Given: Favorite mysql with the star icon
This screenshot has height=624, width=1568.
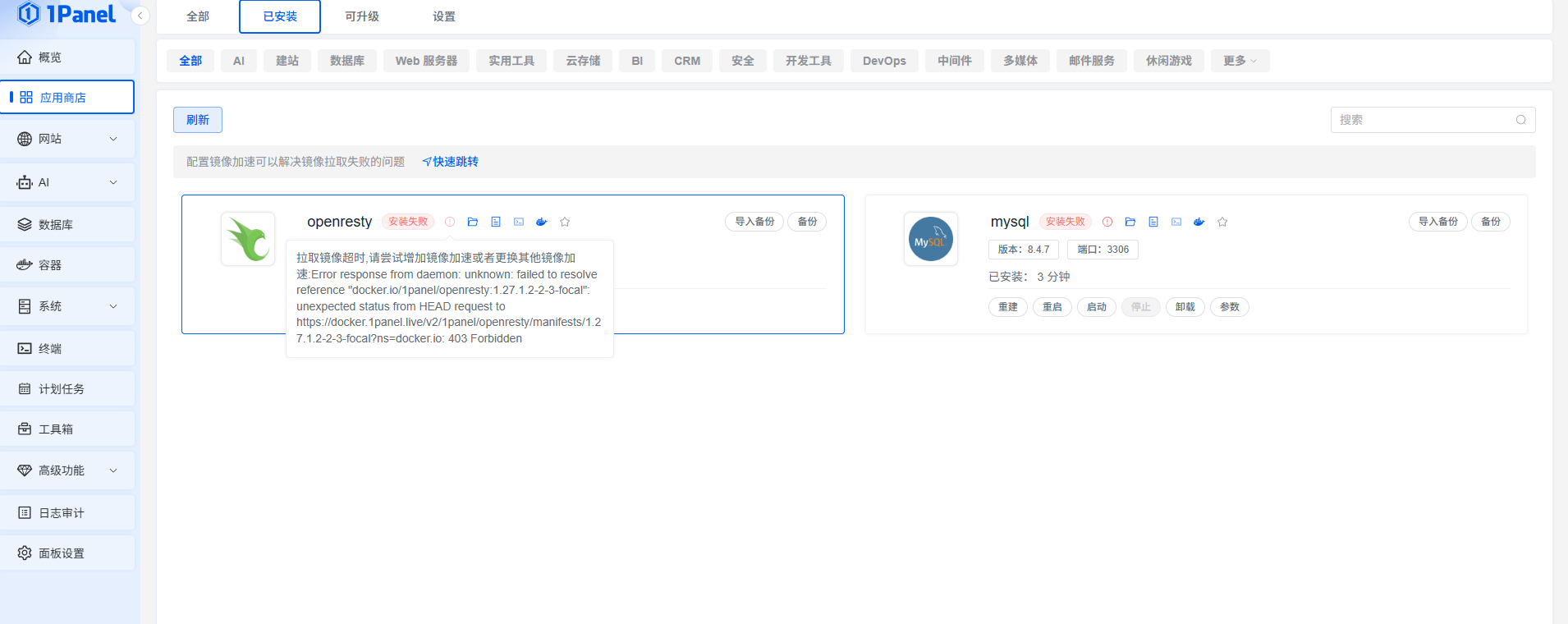Looking at the screenshot, I should tap(1222, 222).
